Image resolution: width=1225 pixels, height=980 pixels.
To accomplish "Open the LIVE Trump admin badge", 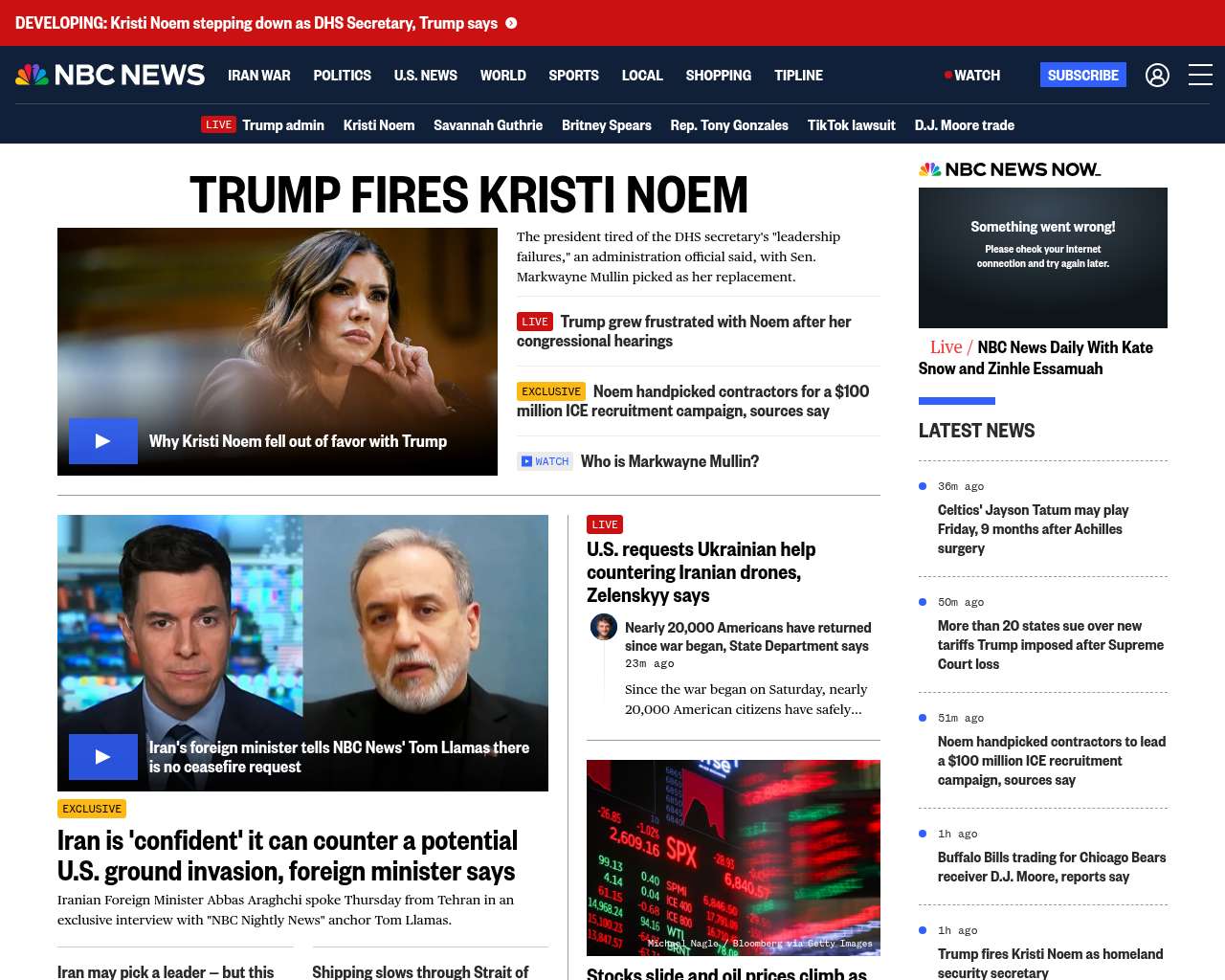I will click(x=218, y=124).
